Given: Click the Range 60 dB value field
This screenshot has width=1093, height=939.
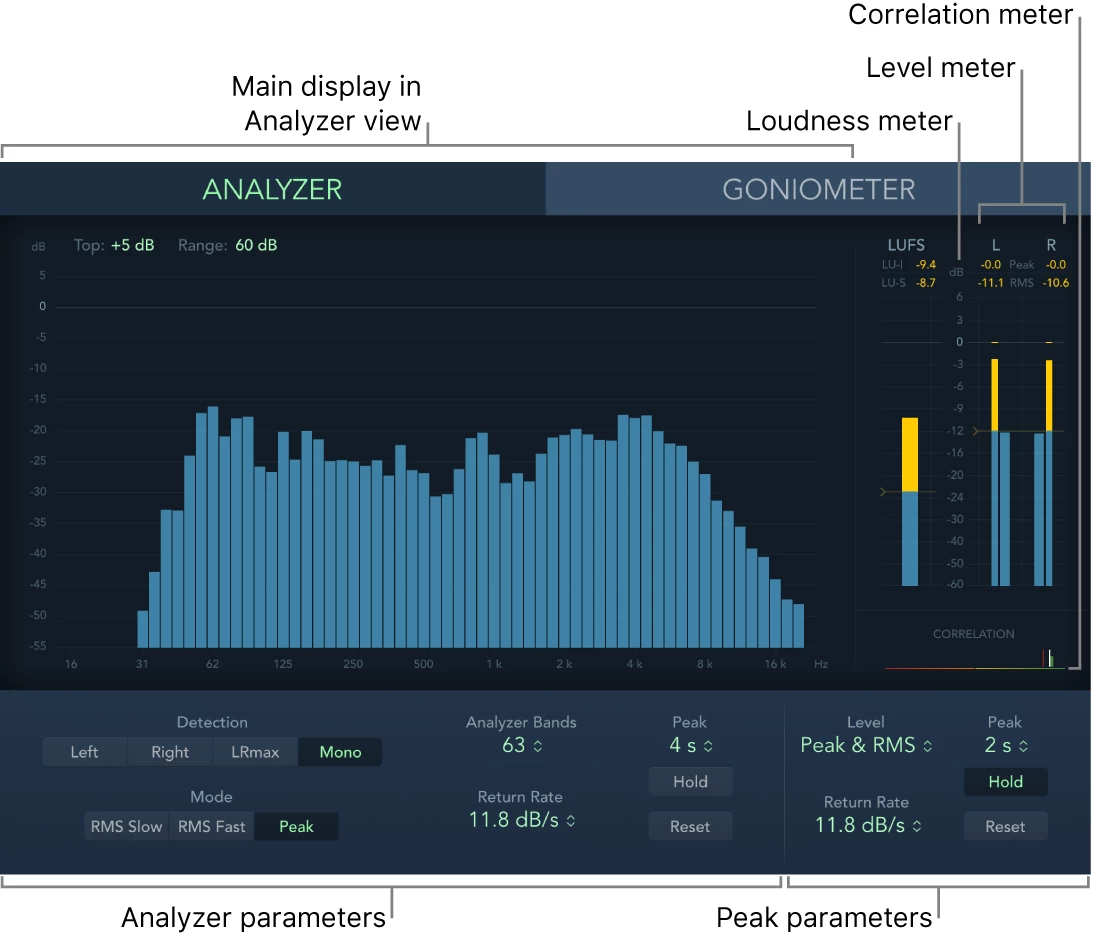Looking at the screenshot, I should (x=256, y=245).
